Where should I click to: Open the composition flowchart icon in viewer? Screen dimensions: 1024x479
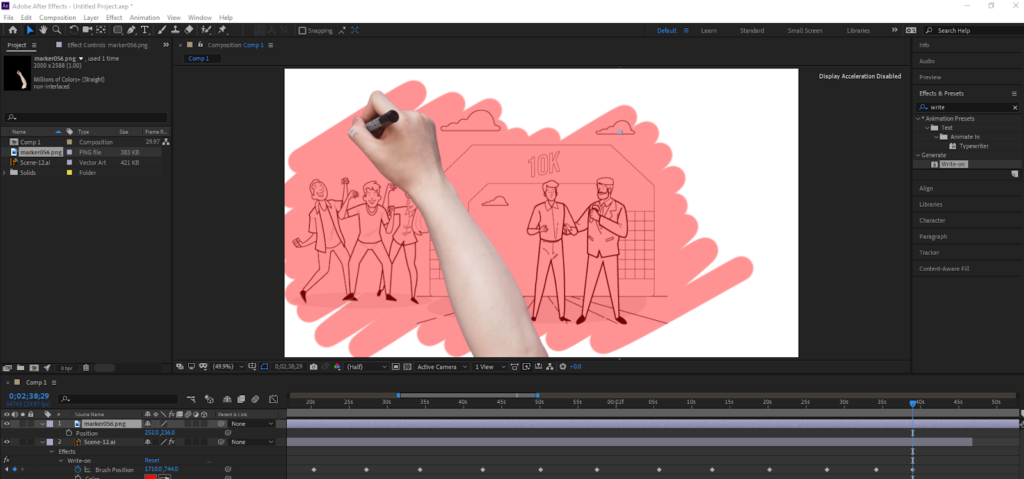point(549,367)
